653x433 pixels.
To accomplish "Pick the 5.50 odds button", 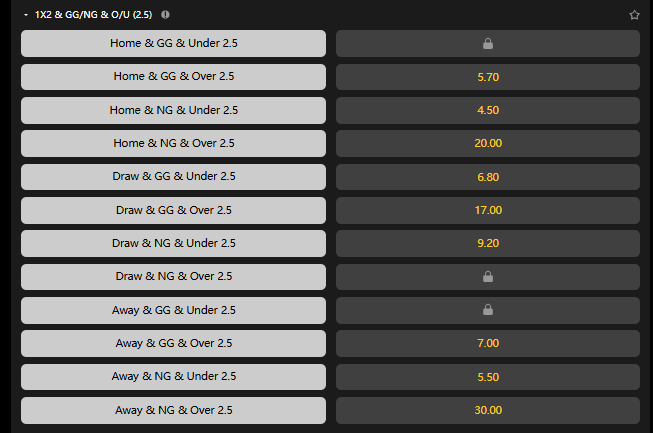I will coord(488,377).
